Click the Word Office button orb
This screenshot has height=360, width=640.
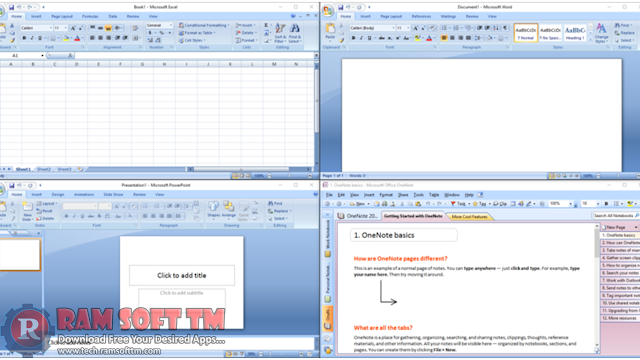tap(328, 11)
